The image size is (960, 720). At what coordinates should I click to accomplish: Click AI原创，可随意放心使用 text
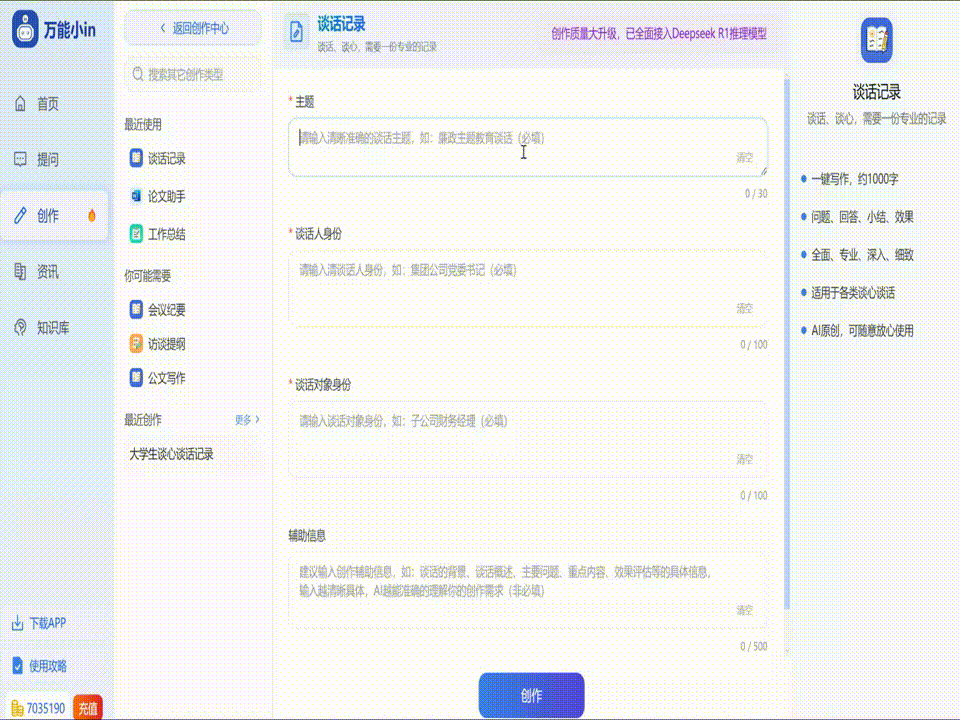tap(862, 331)
